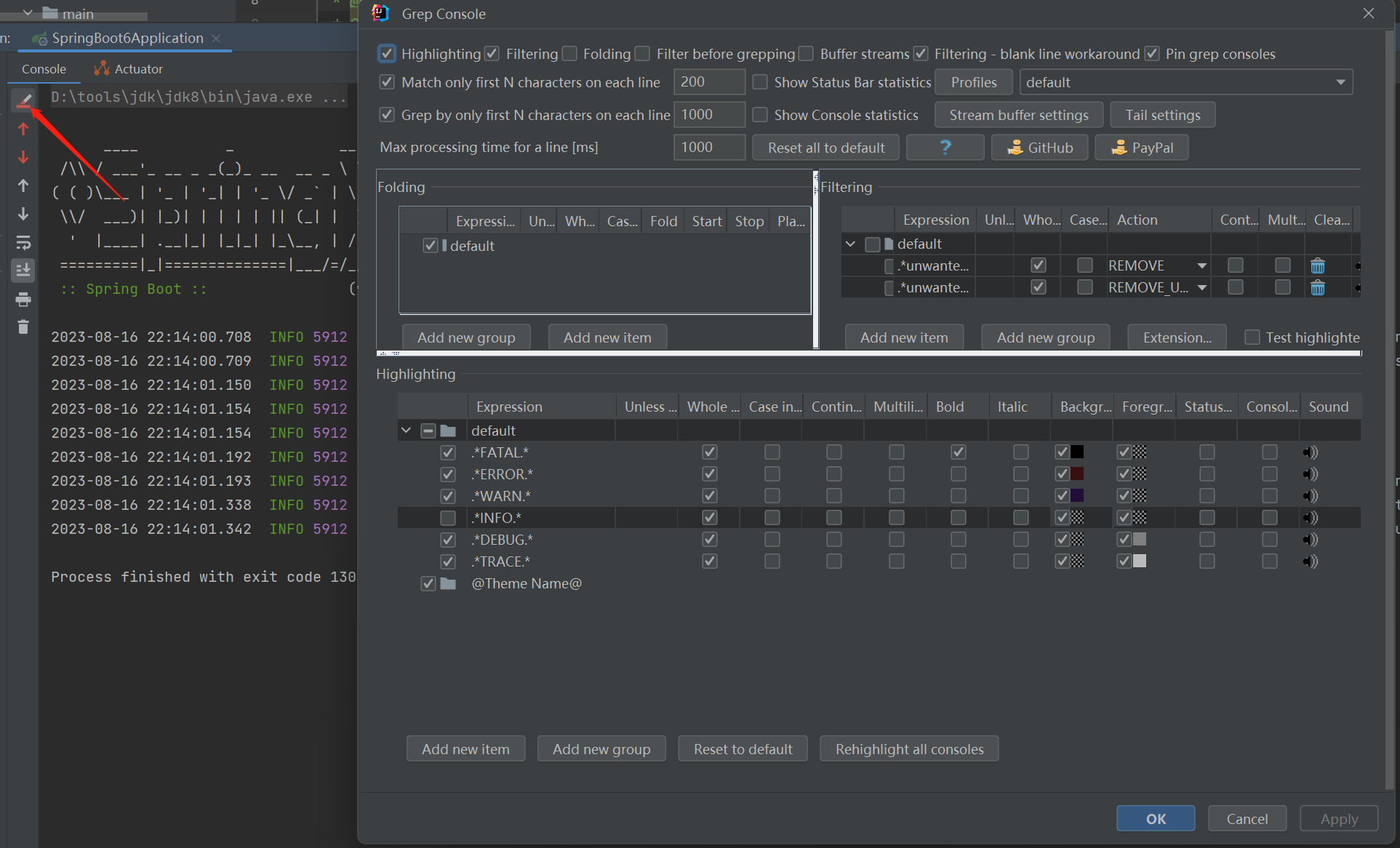
Task: Collapse default group in Highlighting tree
Action: click(x=406, y=431)
